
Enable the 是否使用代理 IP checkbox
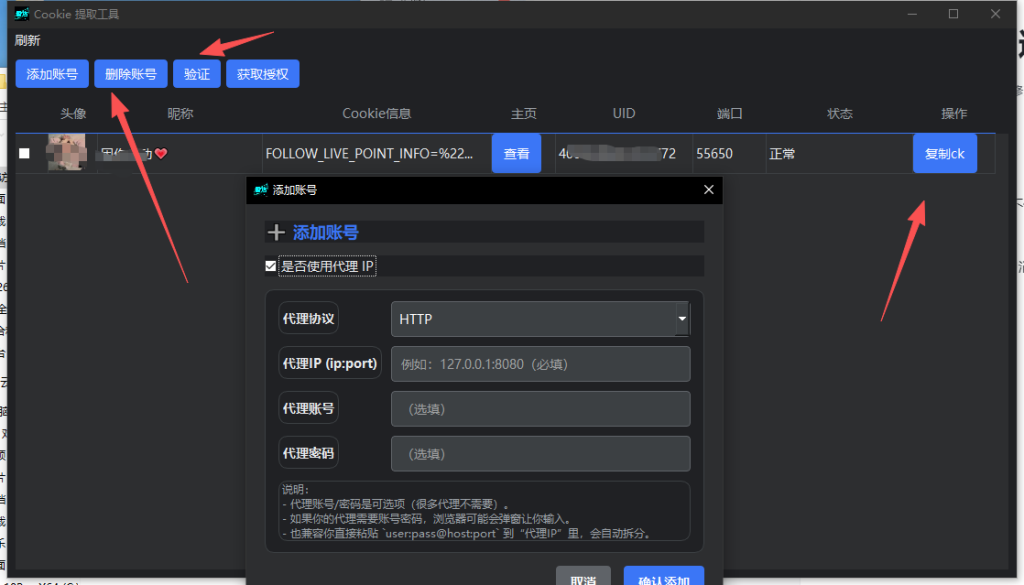[270, 265]
